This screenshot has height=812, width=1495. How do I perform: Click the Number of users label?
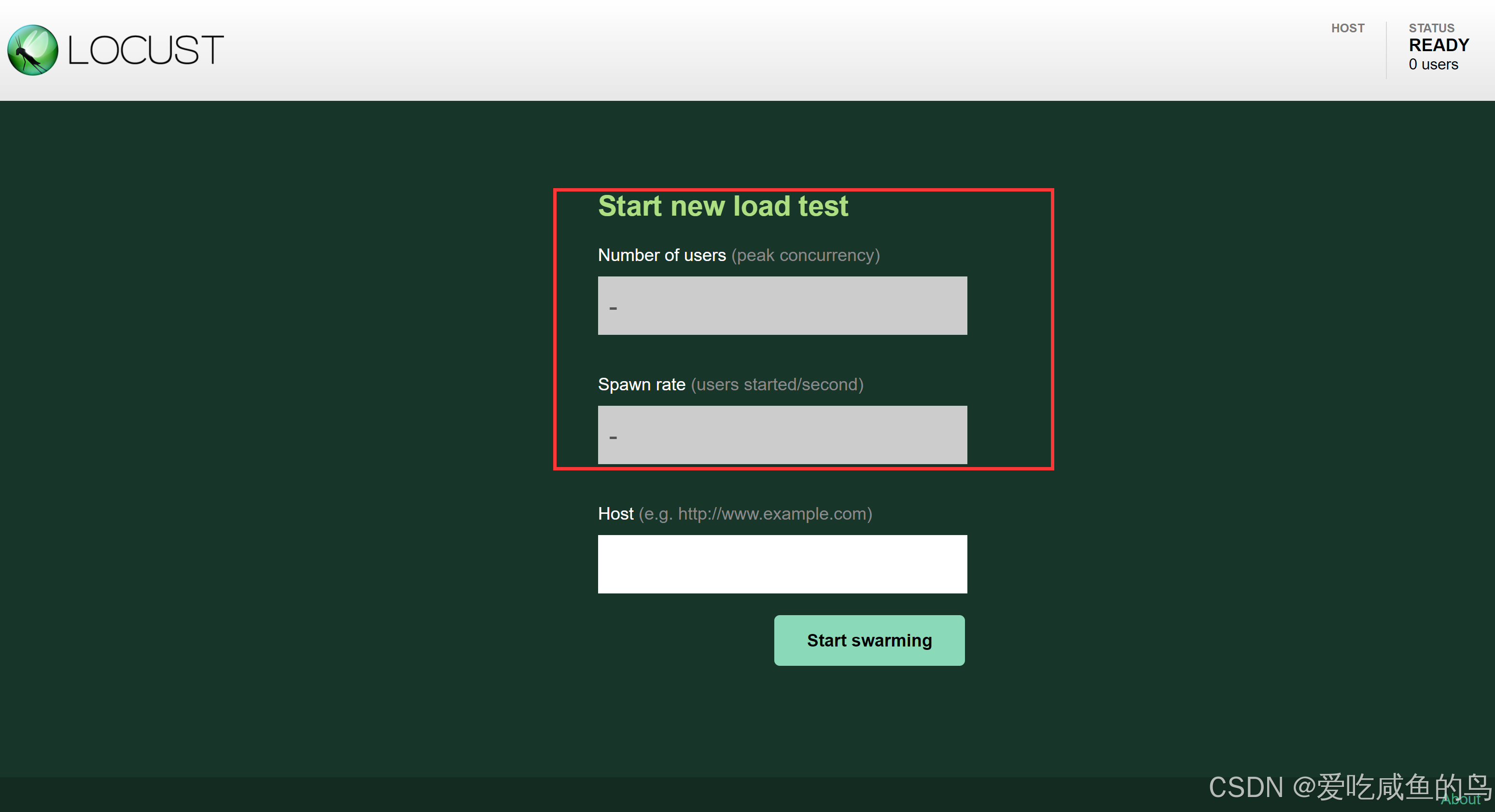(x=662, y=255)
